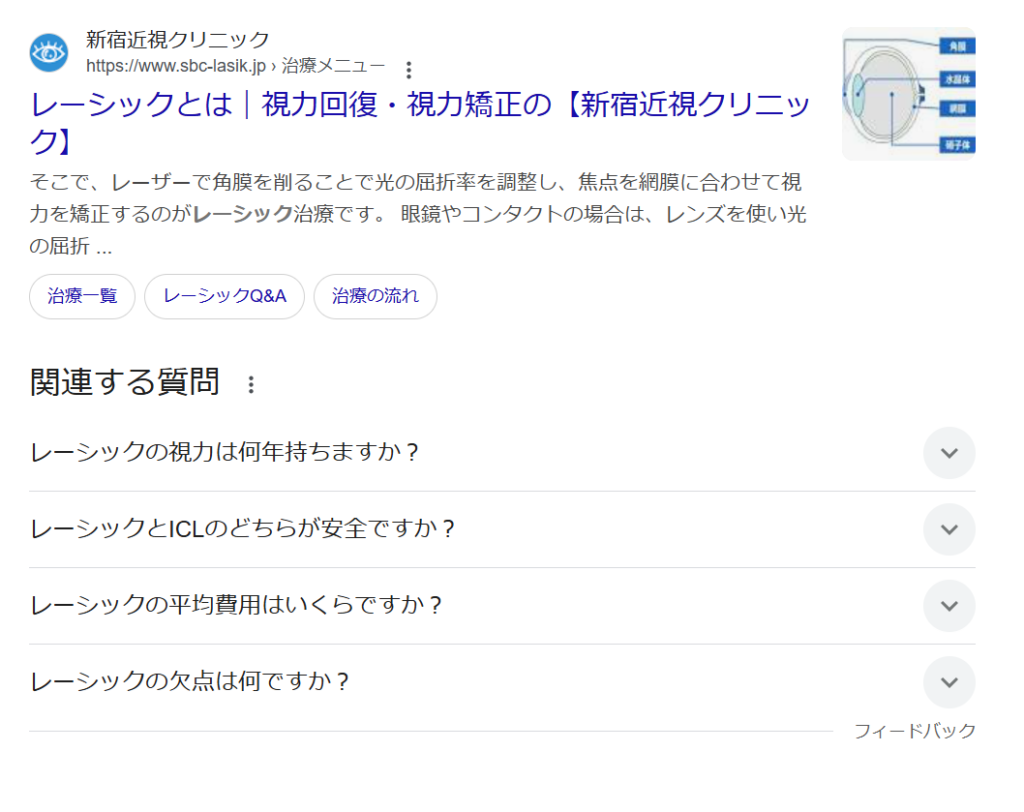The height and width of the screenshot is (812, 1024).
Task: Select the レーシックQ&A chip
Action: [x=224, y=296]
